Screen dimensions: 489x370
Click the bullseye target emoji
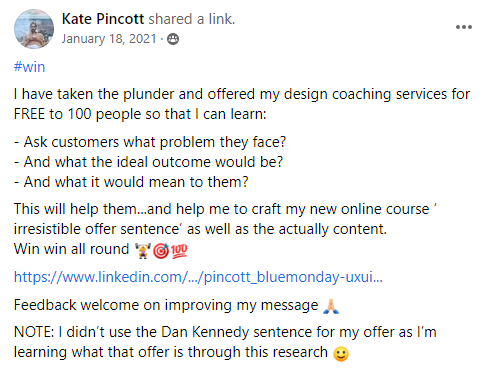pyautogui.click(x=161, y=251)
